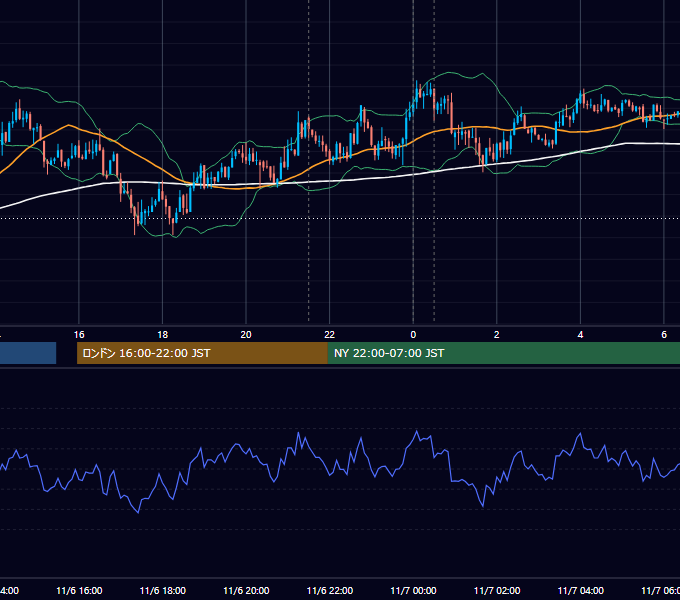Click the blue session bar before London
This screenshot has width=680, height=600.
tap(28, 353)
